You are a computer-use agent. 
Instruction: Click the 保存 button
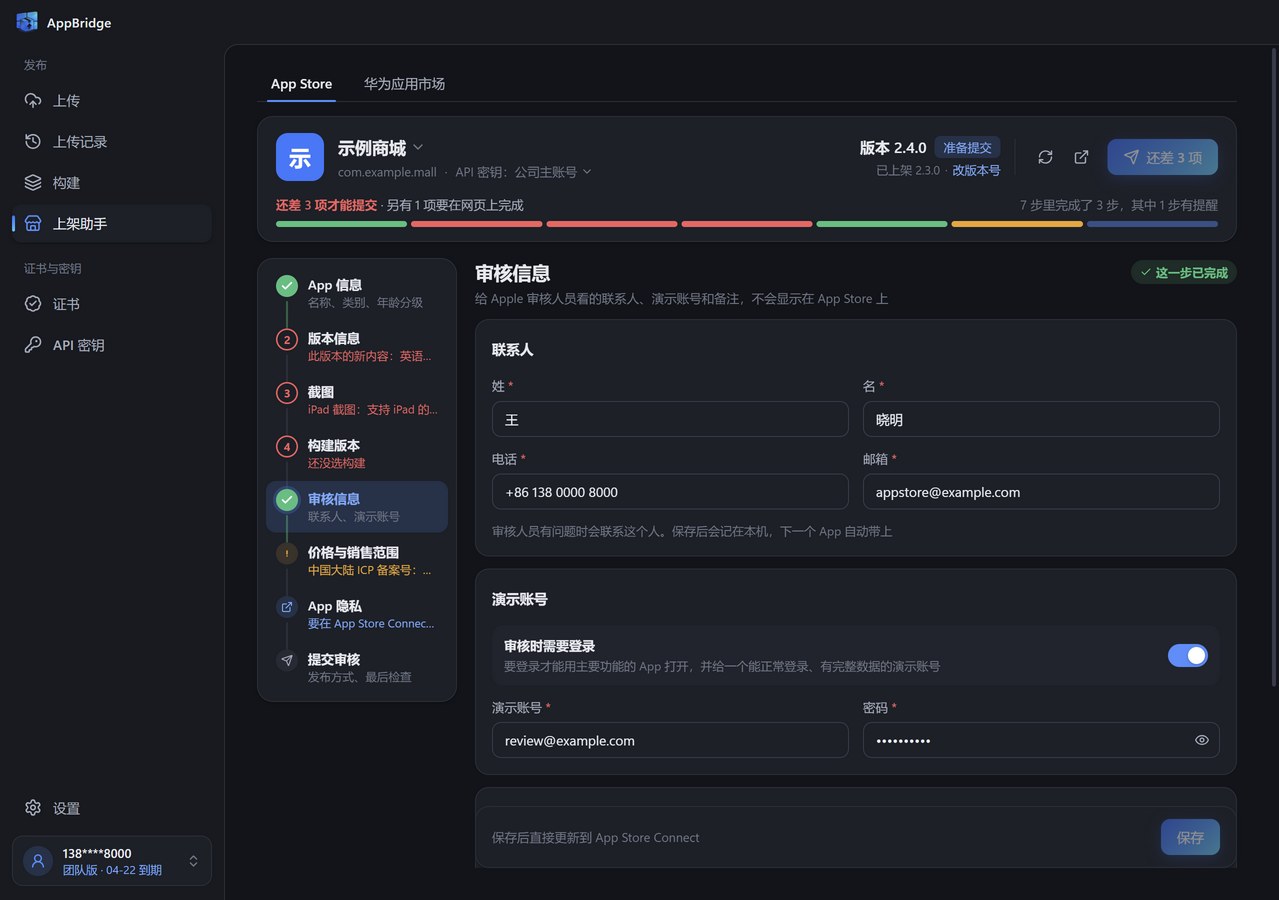pos(1190,837)
